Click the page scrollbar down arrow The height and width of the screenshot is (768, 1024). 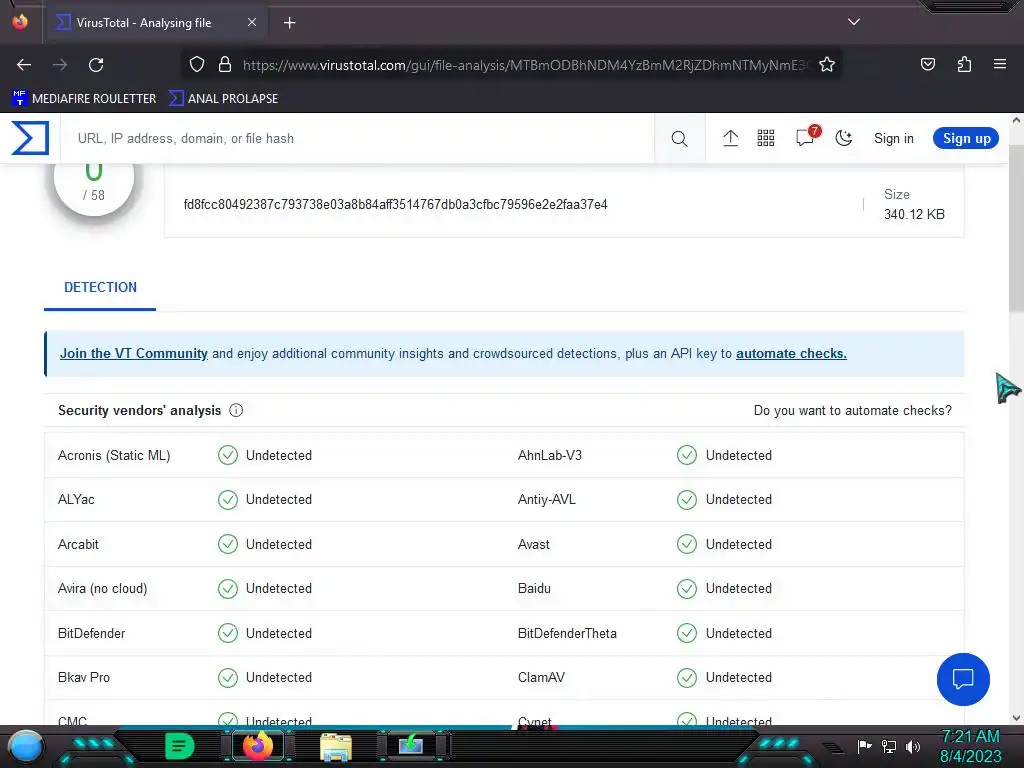point(1016,718)
